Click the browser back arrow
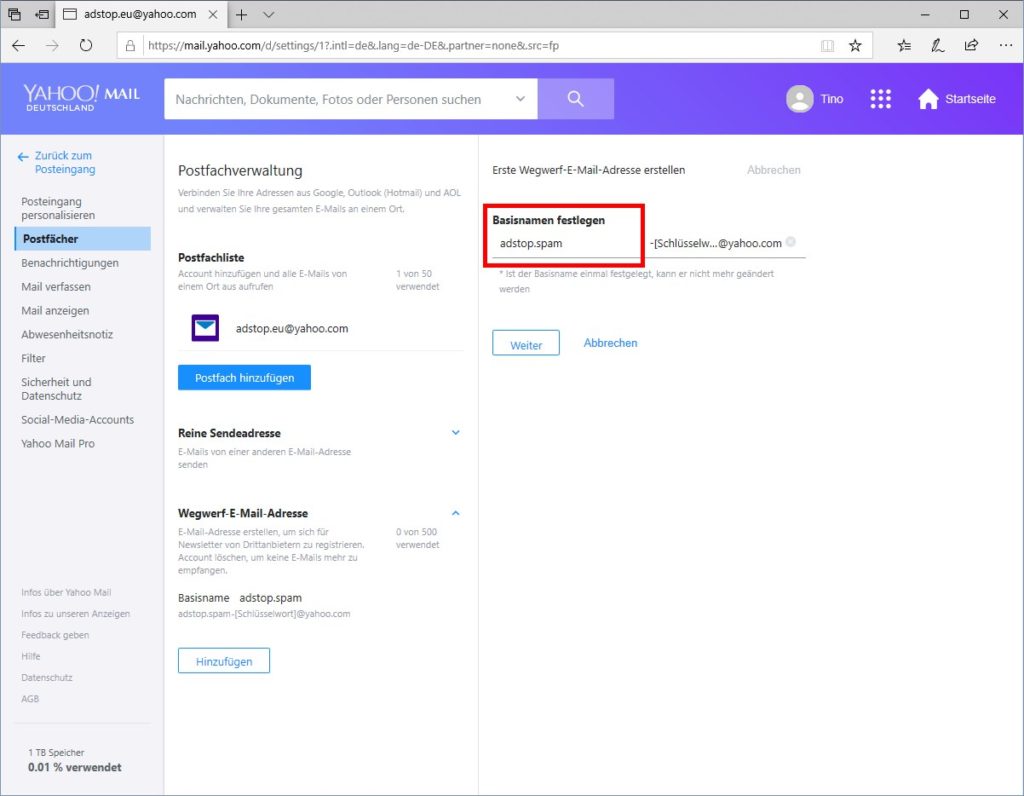This screenshot has width=1024, height=796. click(18, 45)
